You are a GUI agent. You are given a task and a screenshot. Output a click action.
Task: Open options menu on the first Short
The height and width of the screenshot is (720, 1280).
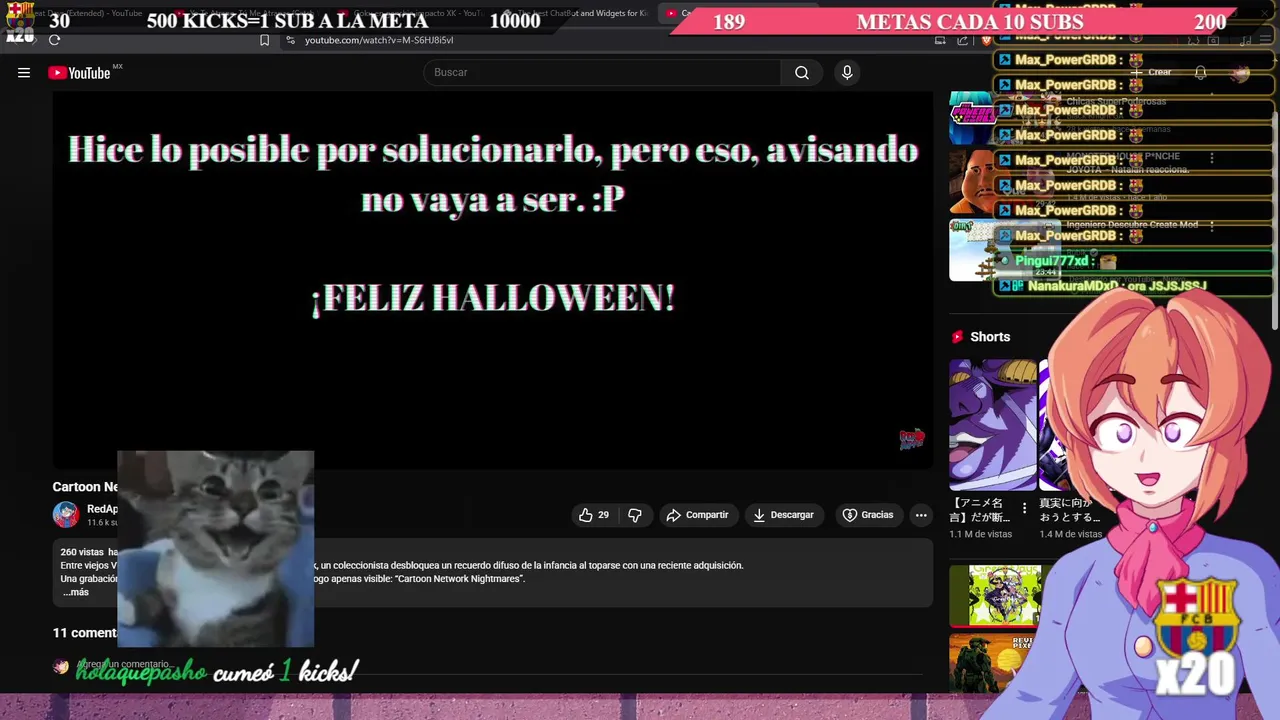(x=1024, y=508)
